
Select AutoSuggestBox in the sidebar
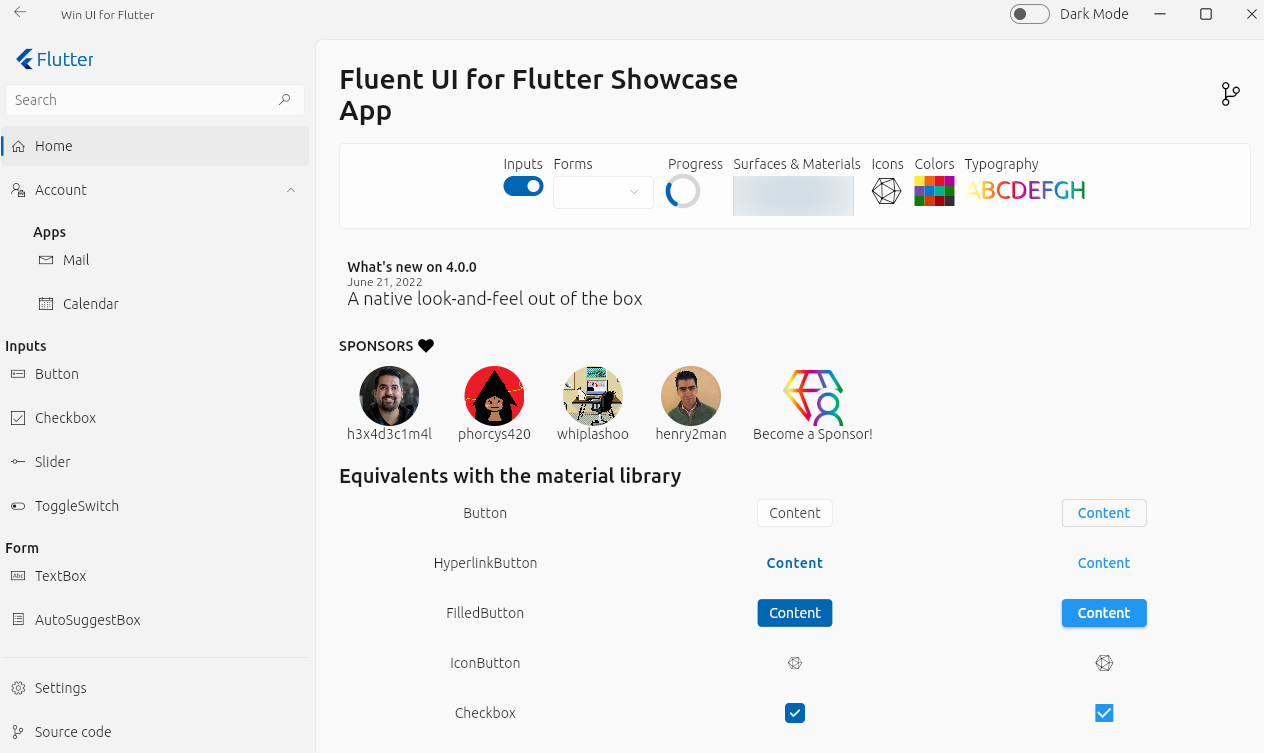point(89,619)
